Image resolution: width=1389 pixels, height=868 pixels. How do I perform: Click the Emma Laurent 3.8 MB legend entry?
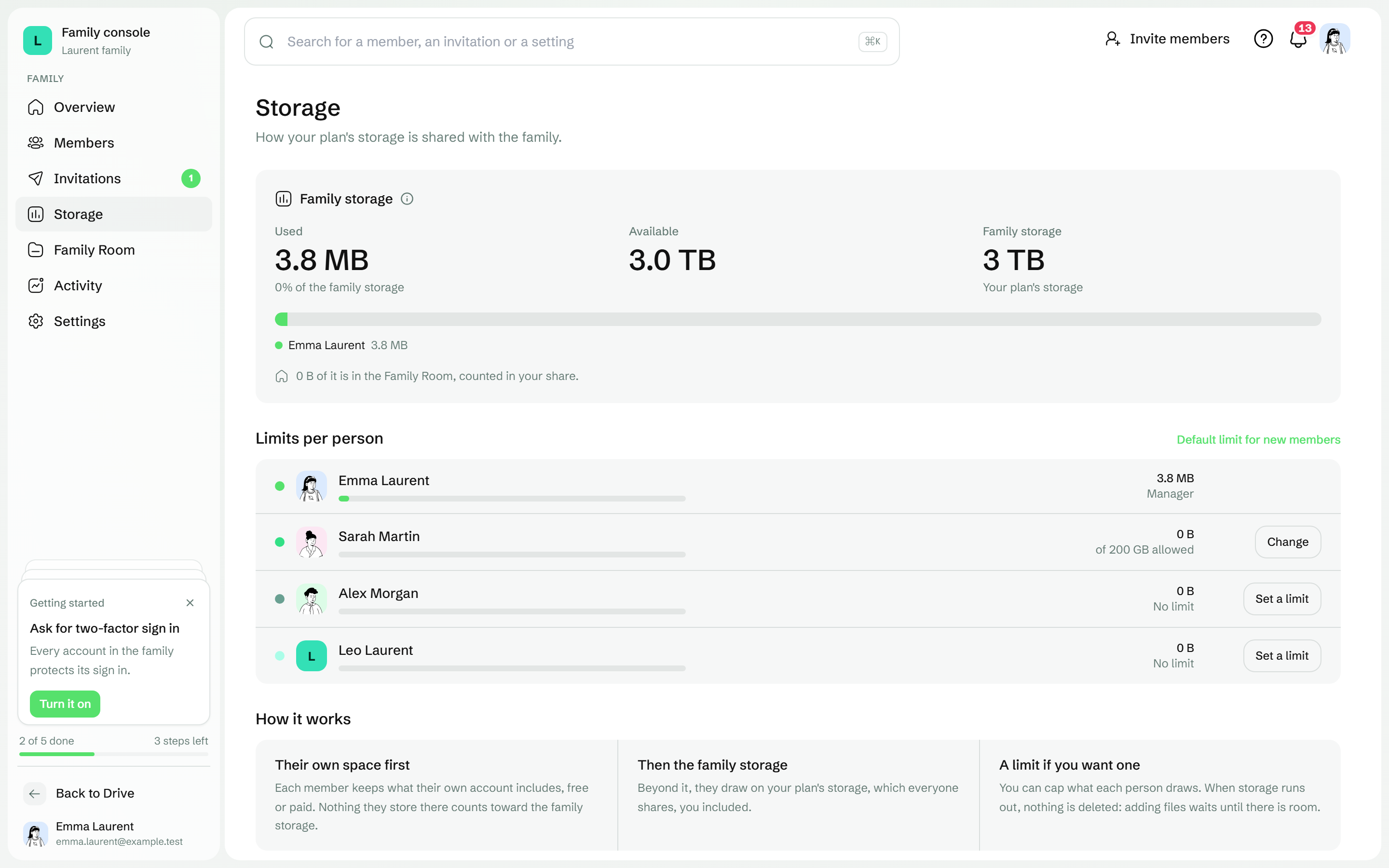click(x=341, y=345)
